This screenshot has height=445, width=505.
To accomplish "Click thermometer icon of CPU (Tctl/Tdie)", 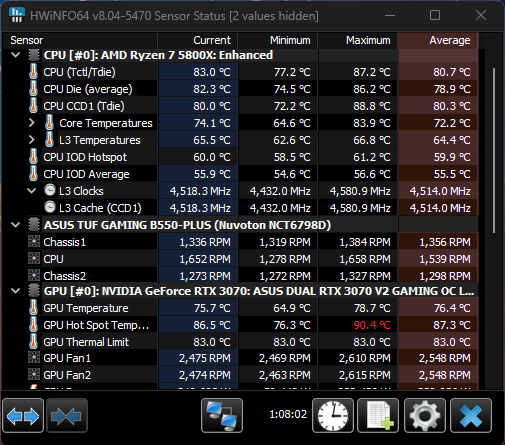I will coord(33,72).
